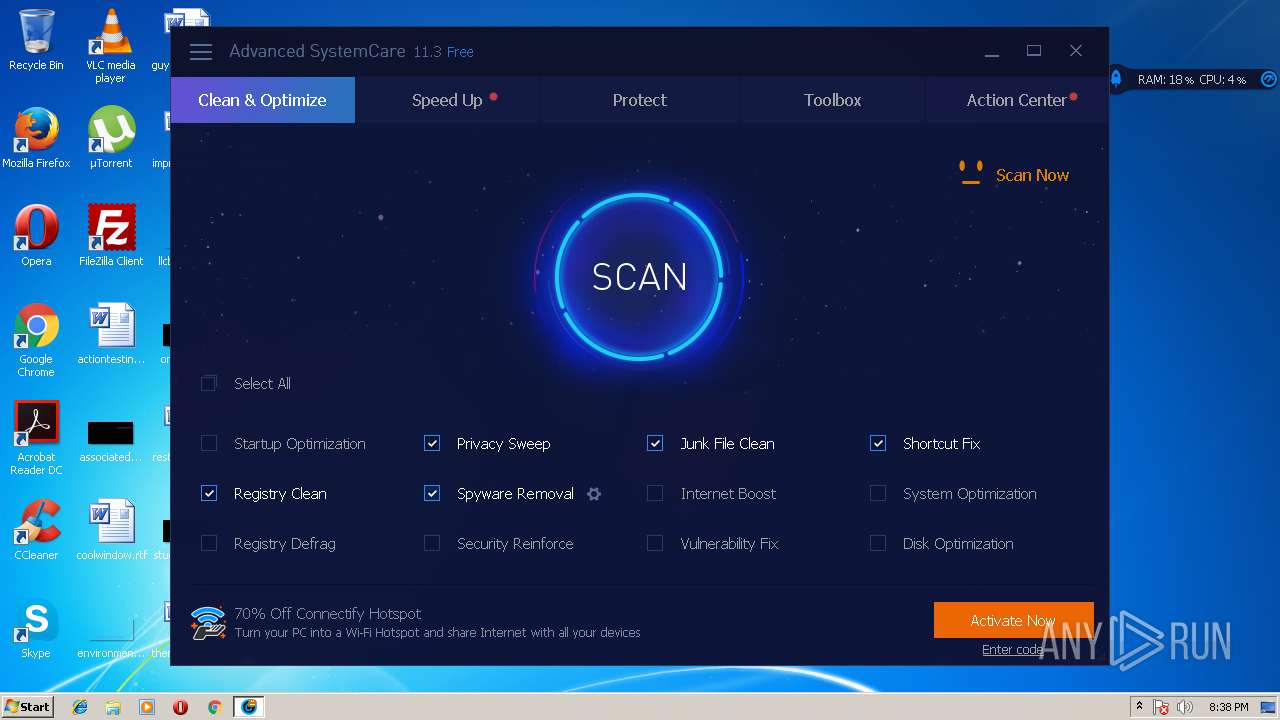Viewport: 1280px width, 720px height.
Task: Enable System Optimization checkbox
Action: click(x=878, y=494)
